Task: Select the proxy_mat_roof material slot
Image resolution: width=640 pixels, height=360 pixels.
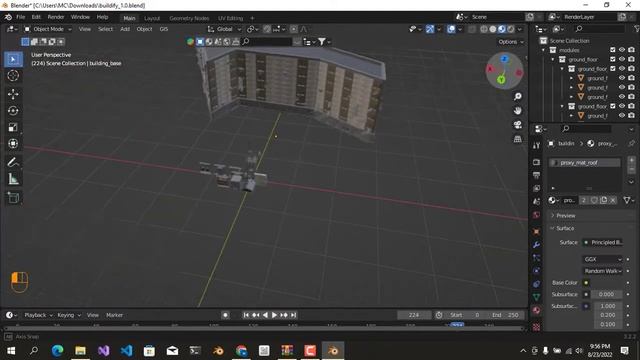Action: tap(584, 162)
